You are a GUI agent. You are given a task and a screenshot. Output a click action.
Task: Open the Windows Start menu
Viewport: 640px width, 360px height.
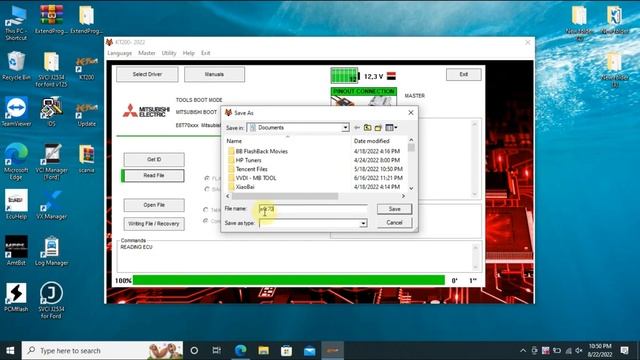coord(10,350)
